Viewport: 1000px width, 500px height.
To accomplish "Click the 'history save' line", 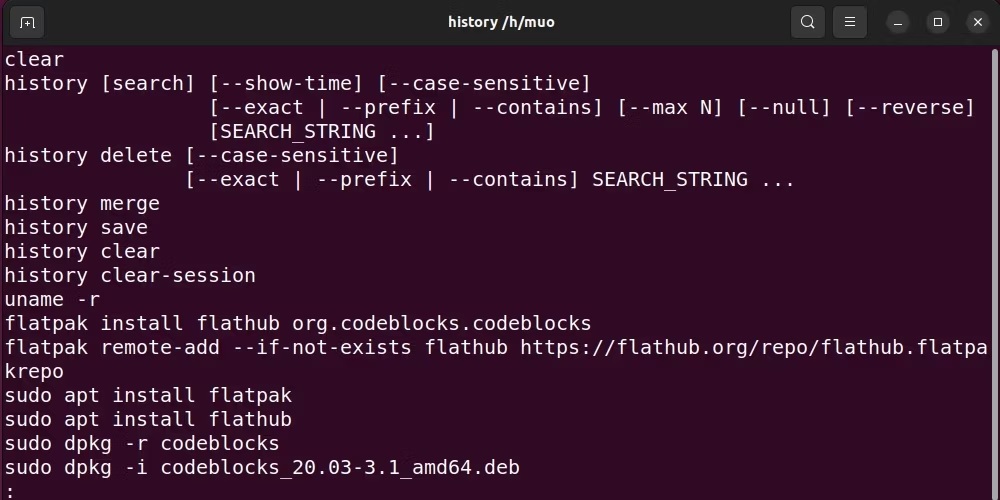I will pyautogui.click(x=76, y=227).
